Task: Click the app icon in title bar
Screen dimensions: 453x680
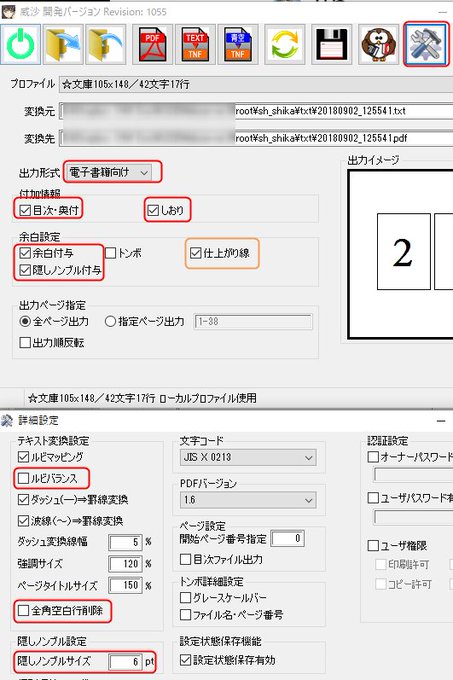Action: pyautogui.click(x=8, y=12)
